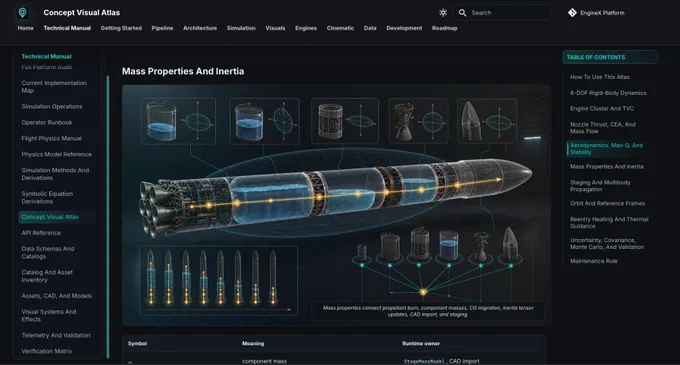The width and height of the screenshot is (680, 365).
Task: Jump to Mass Properties And Inertia TOC link
Action: pos(606,167)
